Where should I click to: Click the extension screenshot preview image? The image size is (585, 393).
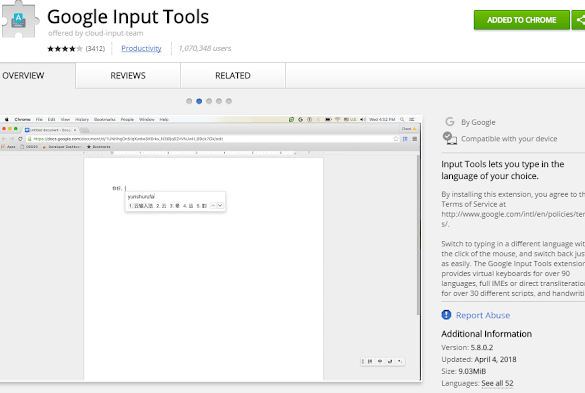coord(211,248)
